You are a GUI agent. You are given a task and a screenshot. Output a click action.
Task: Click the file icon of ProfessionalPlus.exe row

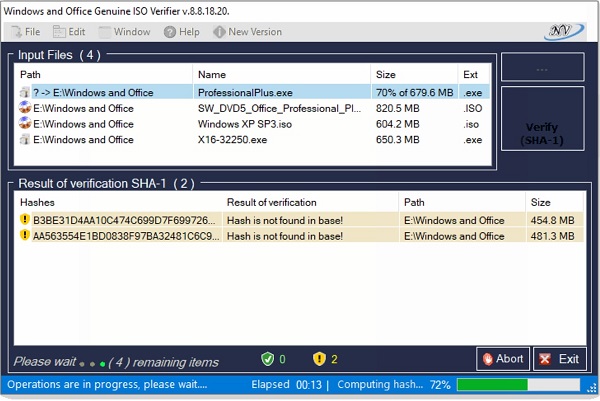click(x=25, y=92)
